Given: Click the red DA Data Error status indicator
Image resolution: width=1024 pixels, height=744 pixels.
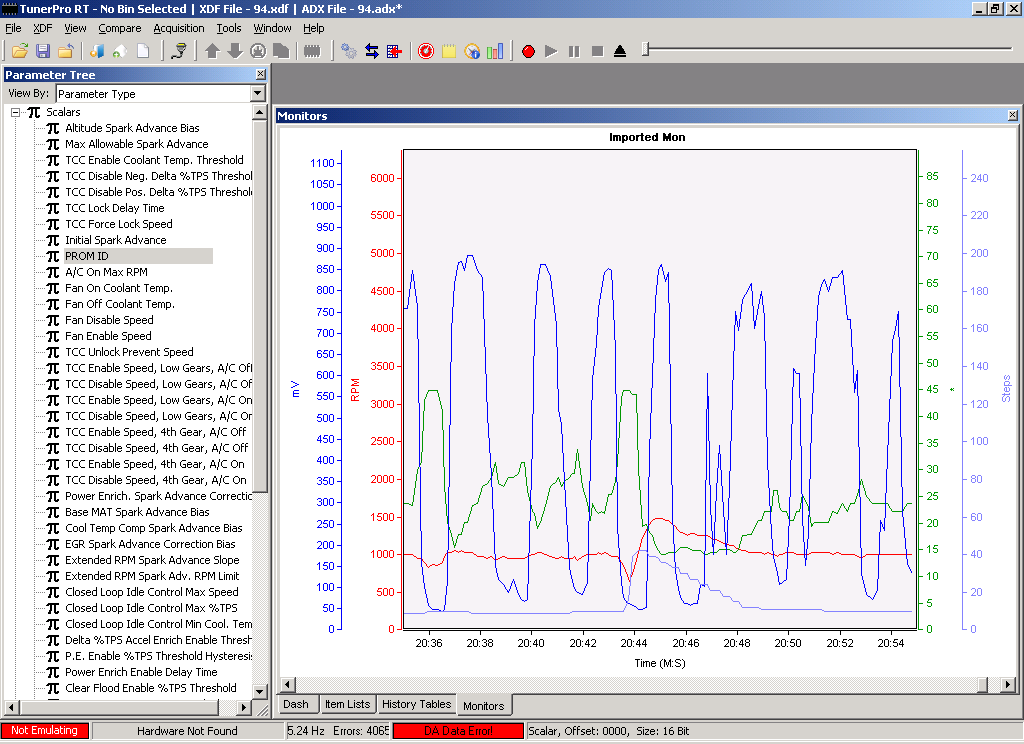Looking at the screenshot, I should pyautogui.click(x=458, y=731).
